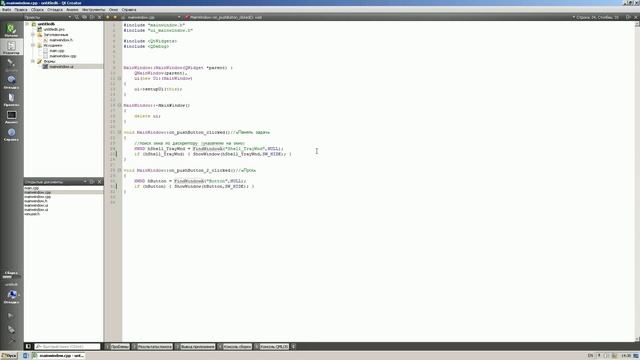Open Debug mode in the mode sidebar
The height and width of the screenshot is (360, 640).
coord(11,82)
